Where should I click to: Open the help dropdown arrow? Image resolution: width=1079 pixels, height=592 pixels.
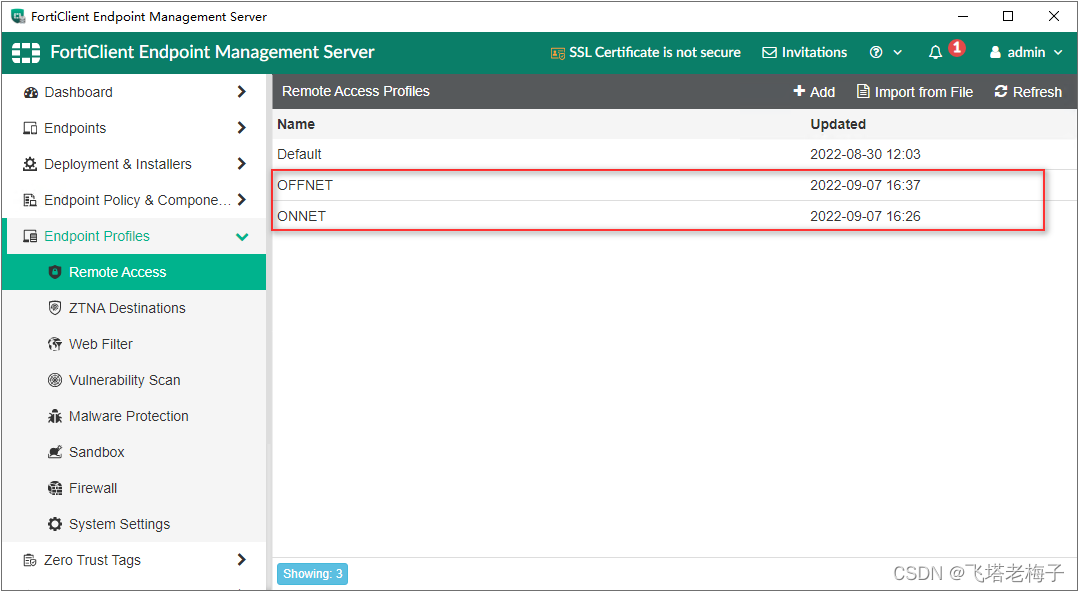click(897, 53)
